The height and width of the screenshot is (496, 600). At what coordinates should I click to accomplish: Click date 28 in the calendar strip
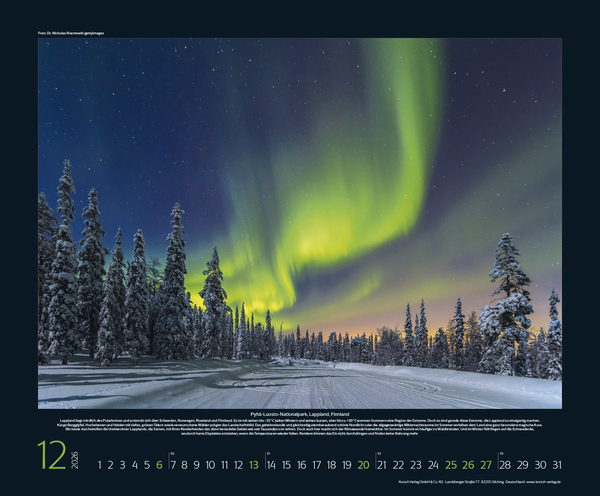pos(505,465)
